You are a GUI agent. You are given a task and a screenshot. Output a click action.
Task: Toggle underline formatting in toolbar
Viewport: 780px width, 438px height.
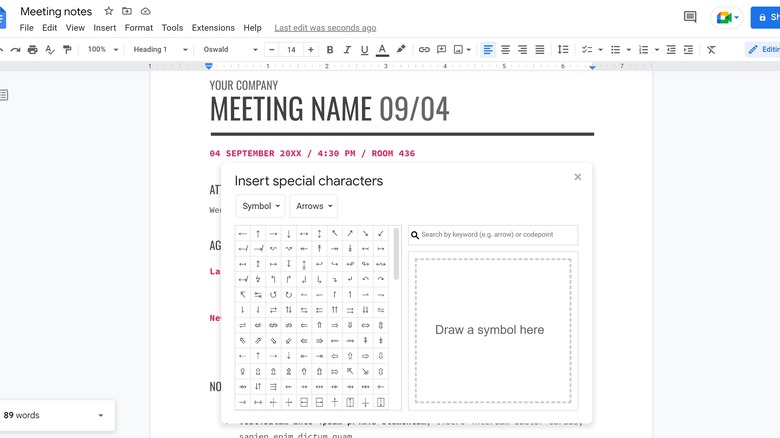tap(364, 49)
